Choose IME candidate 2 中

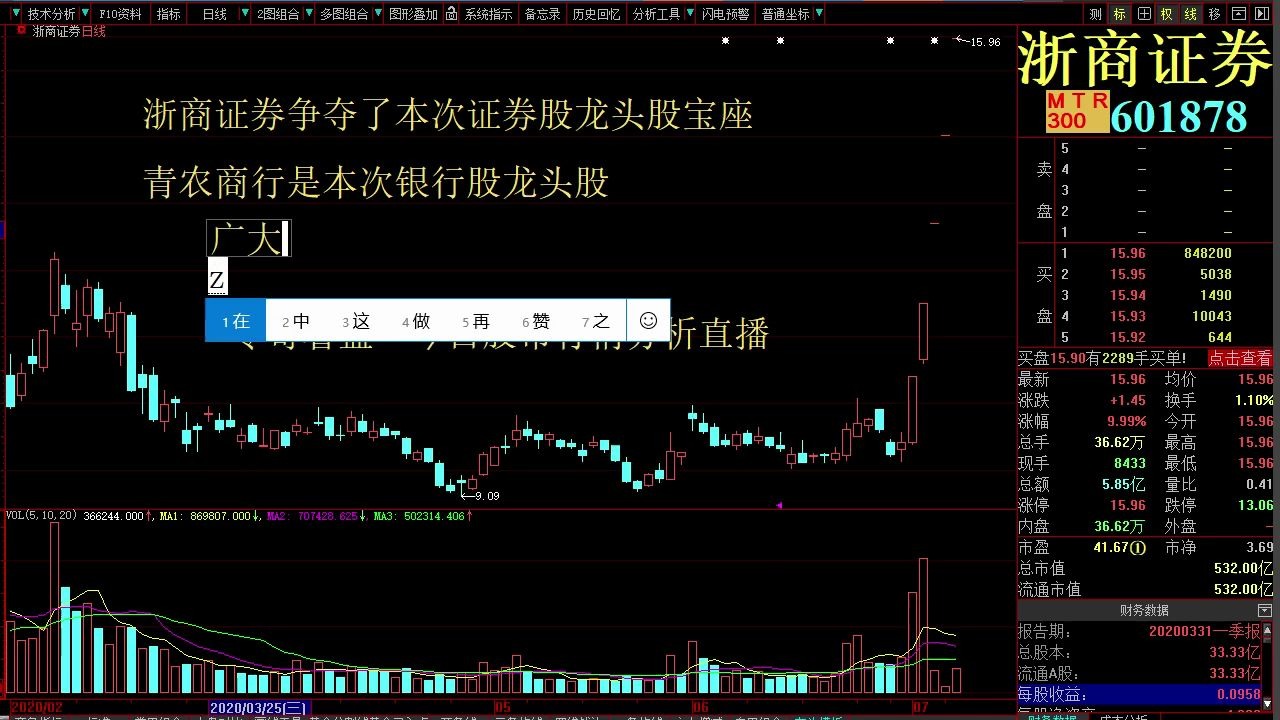(x=296, y=321)
